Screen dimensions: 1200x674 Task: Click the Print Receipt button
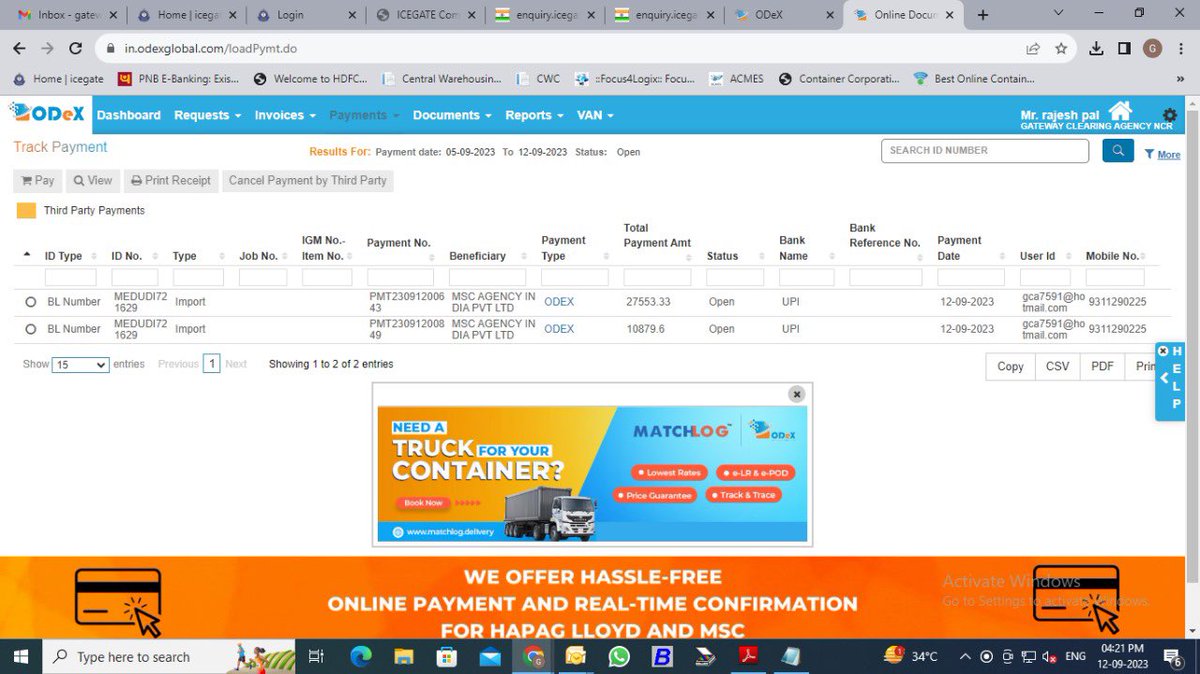click(171, 181)
